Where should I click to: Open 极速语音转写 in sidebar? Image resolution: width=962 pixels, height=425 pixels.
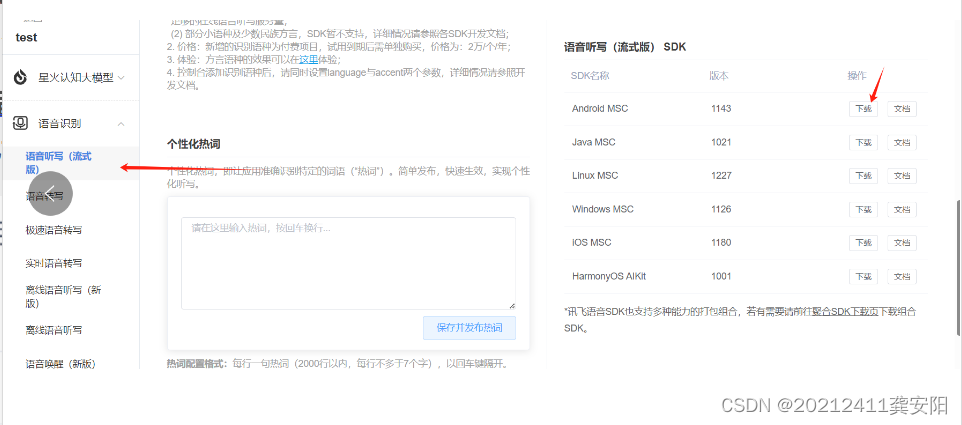pos(54,230)
